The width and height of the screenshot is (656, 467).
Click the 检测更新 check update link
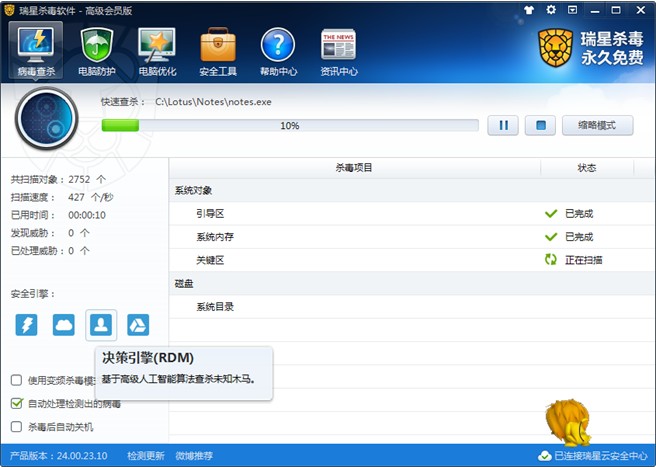(x=145, y=456)
